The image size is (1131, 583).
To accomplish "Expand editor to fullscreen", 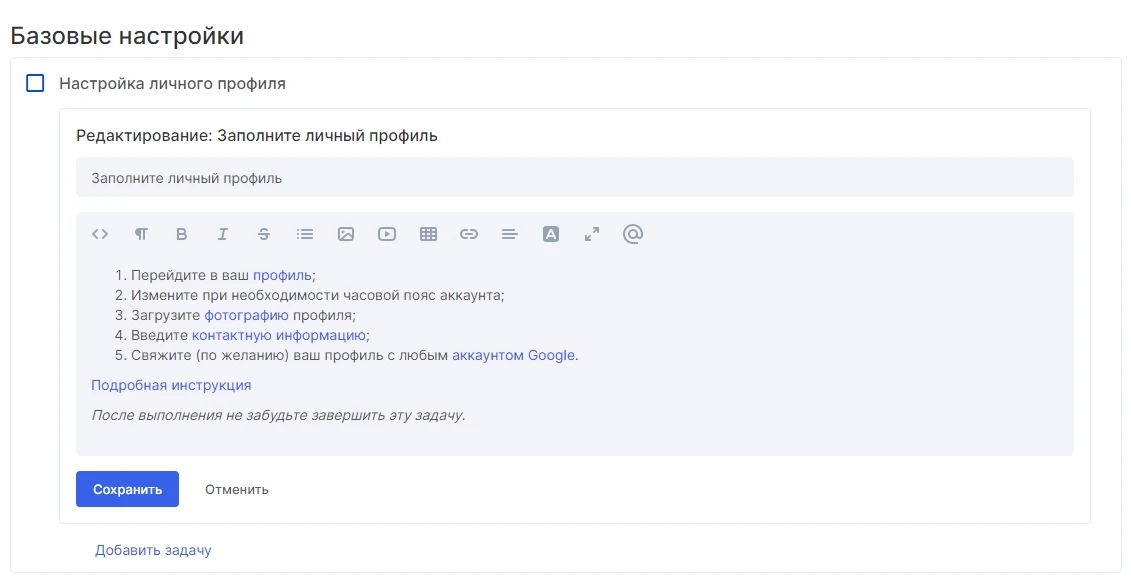I will [592, 234].
